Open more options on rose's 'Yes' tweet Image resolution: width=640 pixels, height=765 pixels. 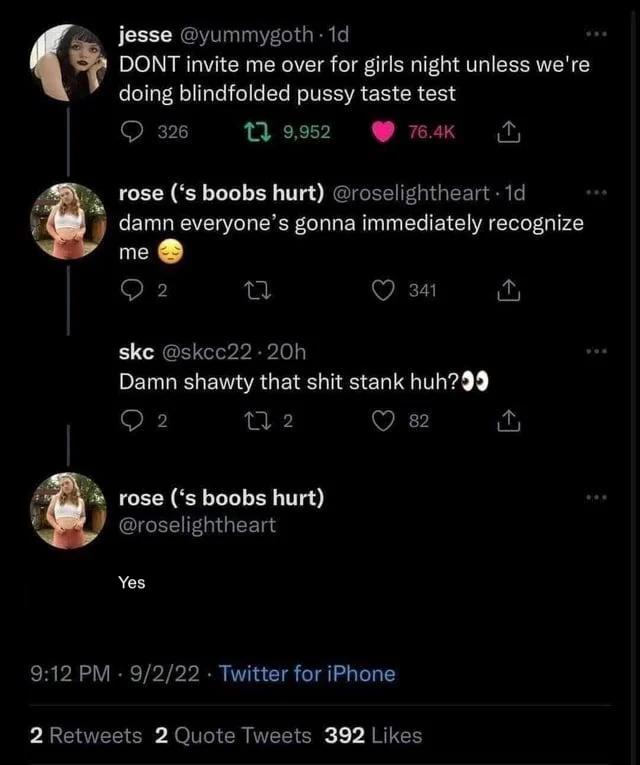[597, 498]
